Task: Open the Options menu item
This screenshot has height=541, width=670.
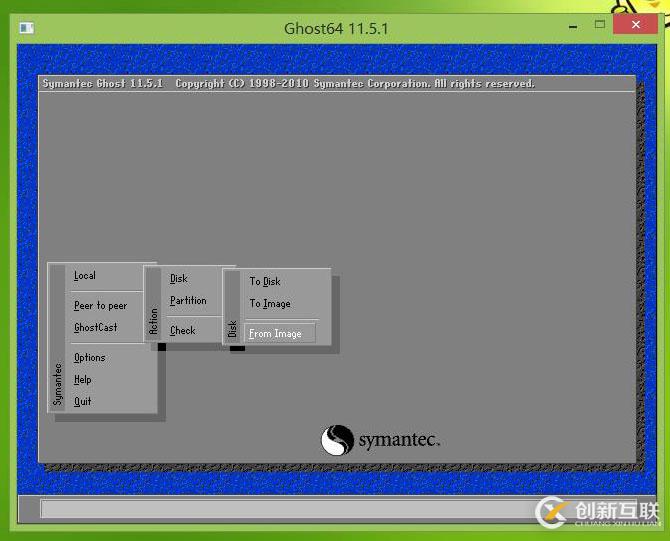Action: click(x=89, y=358)
